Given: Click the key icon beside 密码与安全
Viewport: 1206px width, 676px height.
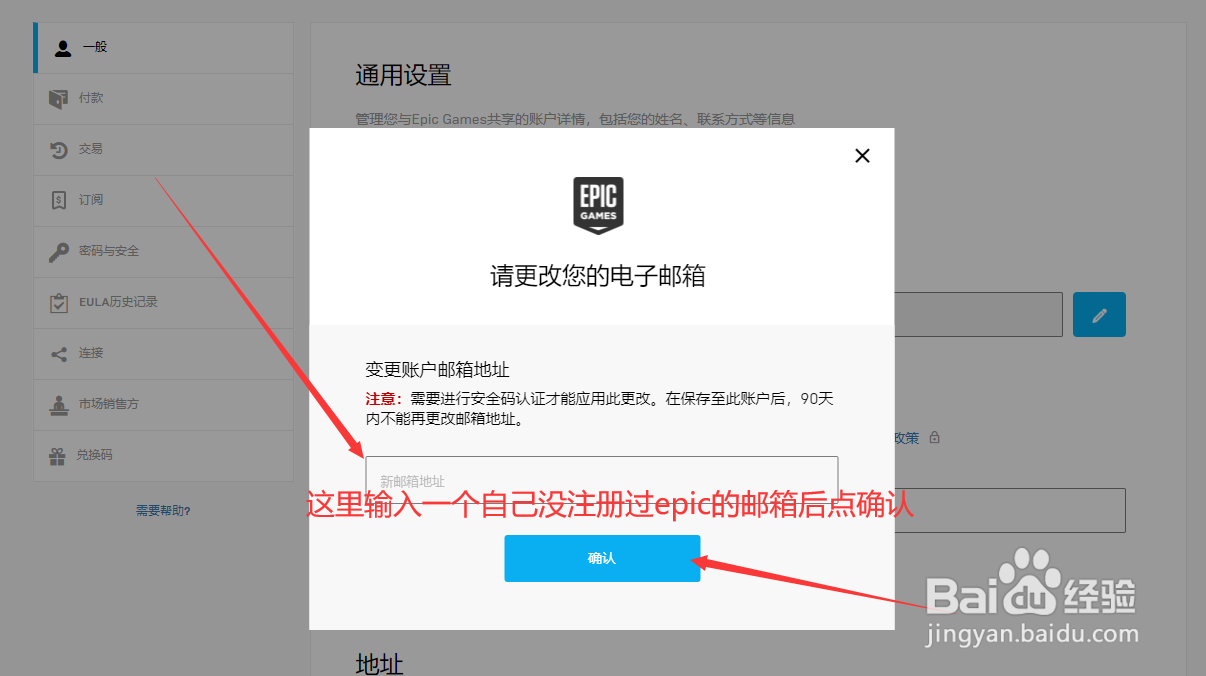Looking at the screenshot, I should pos(58,251).
